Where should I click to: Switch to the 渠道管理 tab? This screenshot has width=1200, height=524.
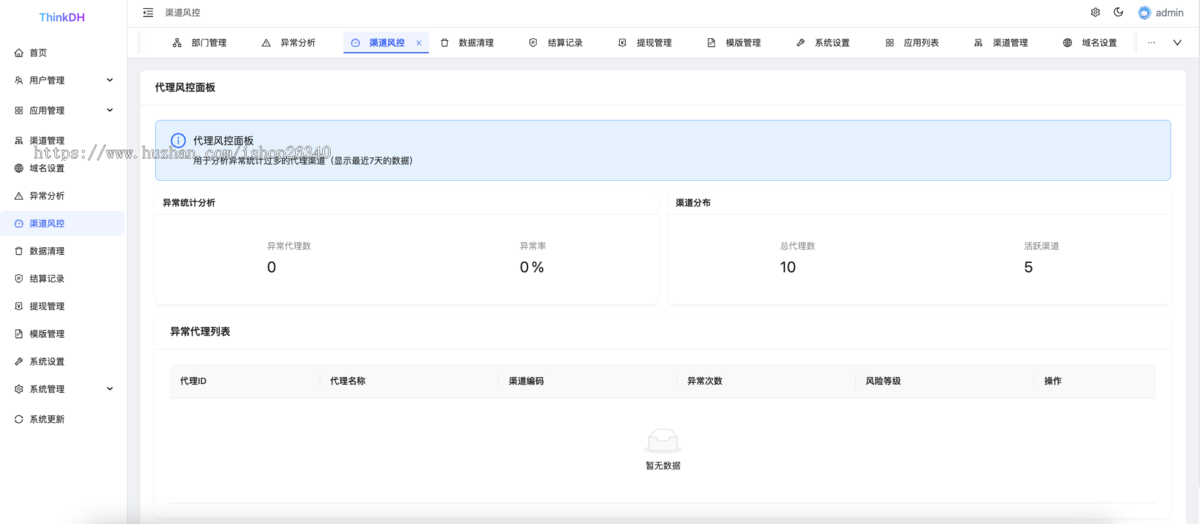pos(1001,43)
